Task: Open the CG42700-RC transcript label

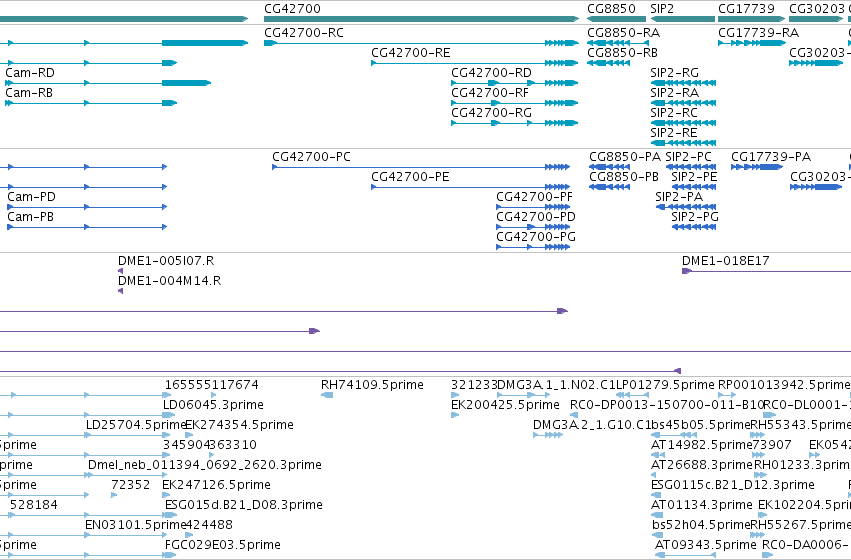Action: [304, 33]
